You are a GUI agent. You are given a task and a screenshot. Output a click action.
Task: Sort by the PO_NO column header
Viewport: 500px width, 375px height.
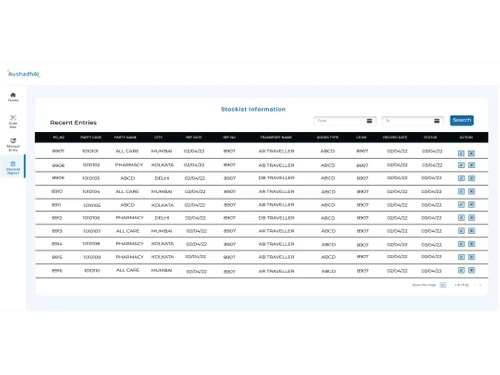pyautogui.click(x=59, y=137)
